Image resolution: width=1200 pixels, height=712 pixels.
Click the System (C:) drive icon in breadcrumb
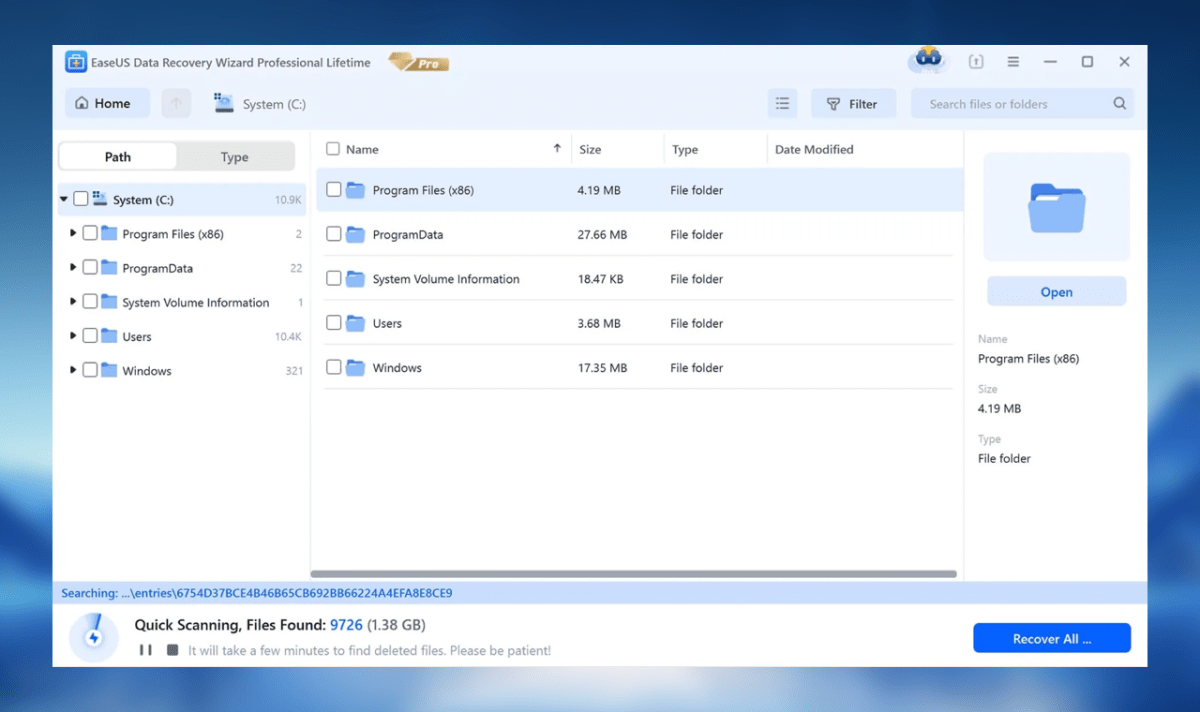pyautogui.click(x=224, y=103)
